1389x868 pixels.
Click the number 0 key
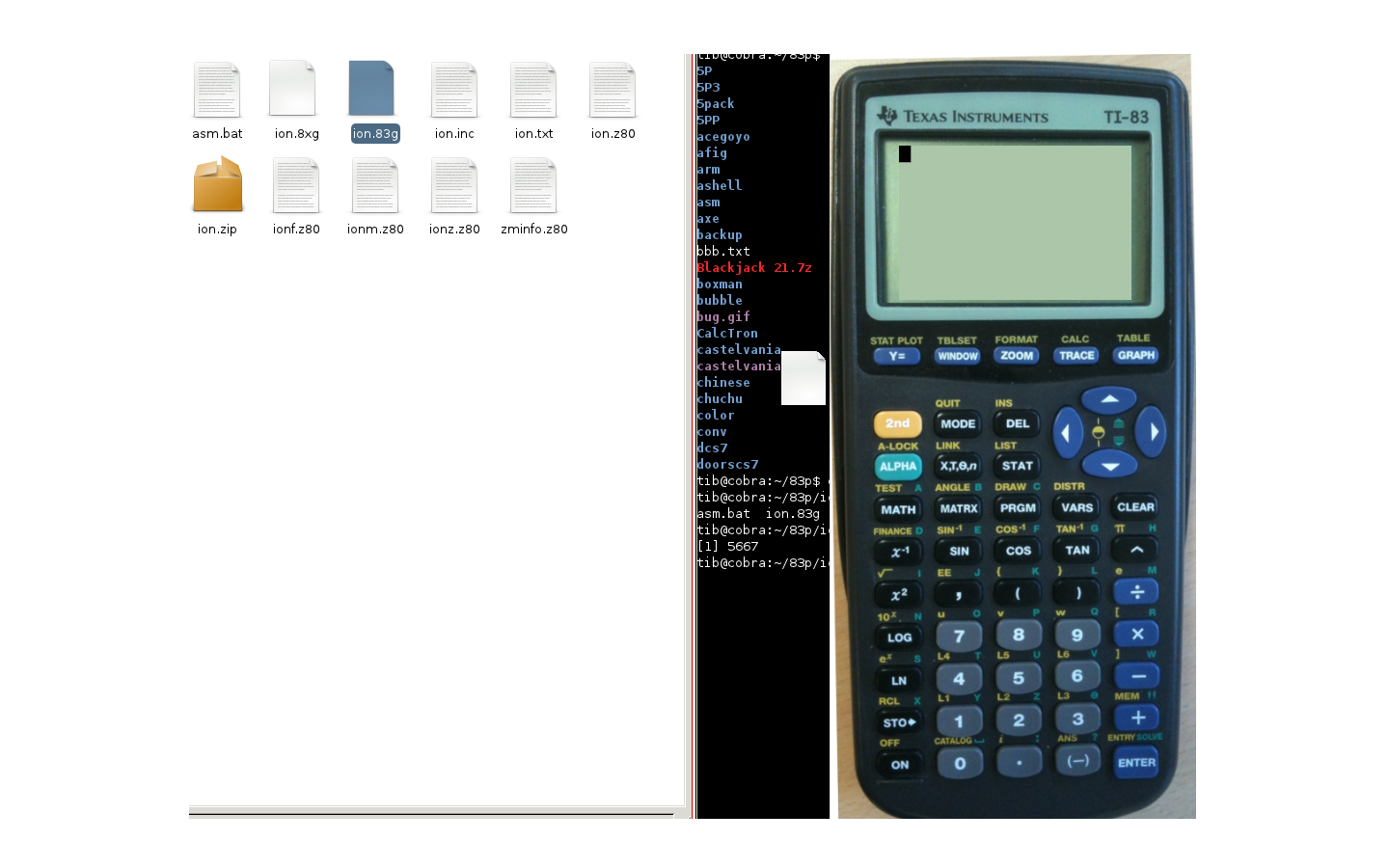[x=960, y=763]
